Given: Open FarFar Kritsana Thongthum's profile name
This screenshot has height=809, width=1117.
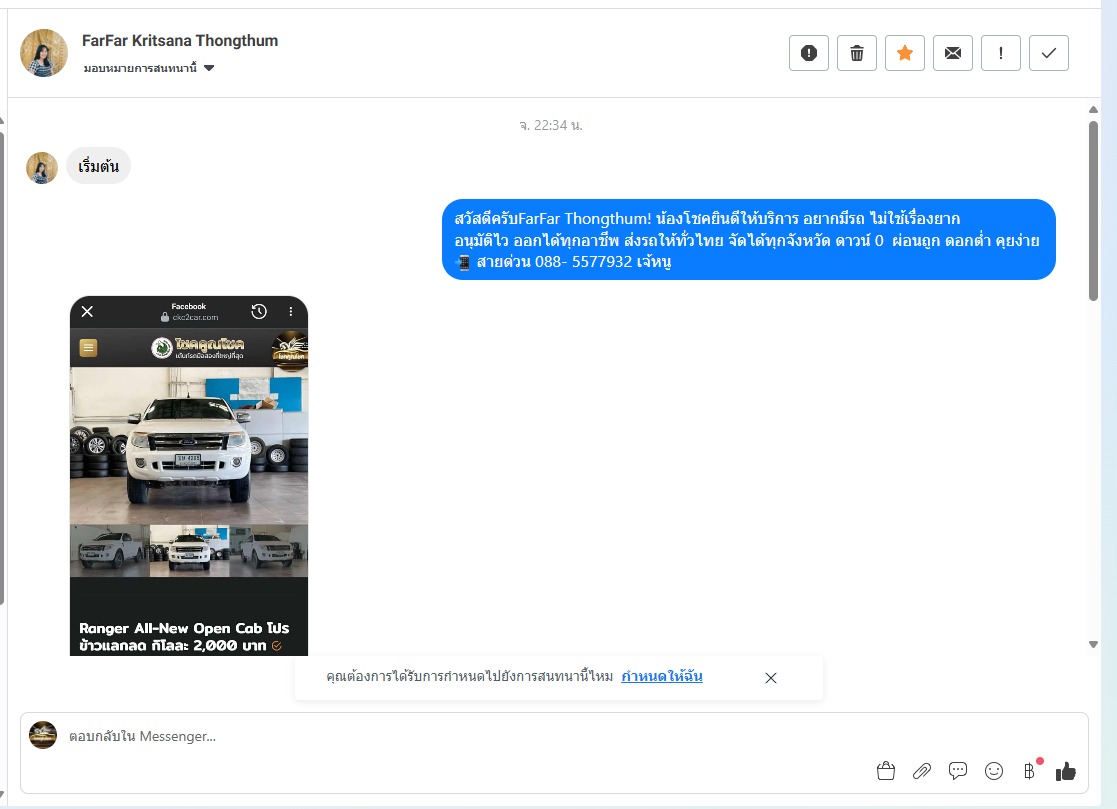Looking at the screenshot, I should click(x=180, y=41).
